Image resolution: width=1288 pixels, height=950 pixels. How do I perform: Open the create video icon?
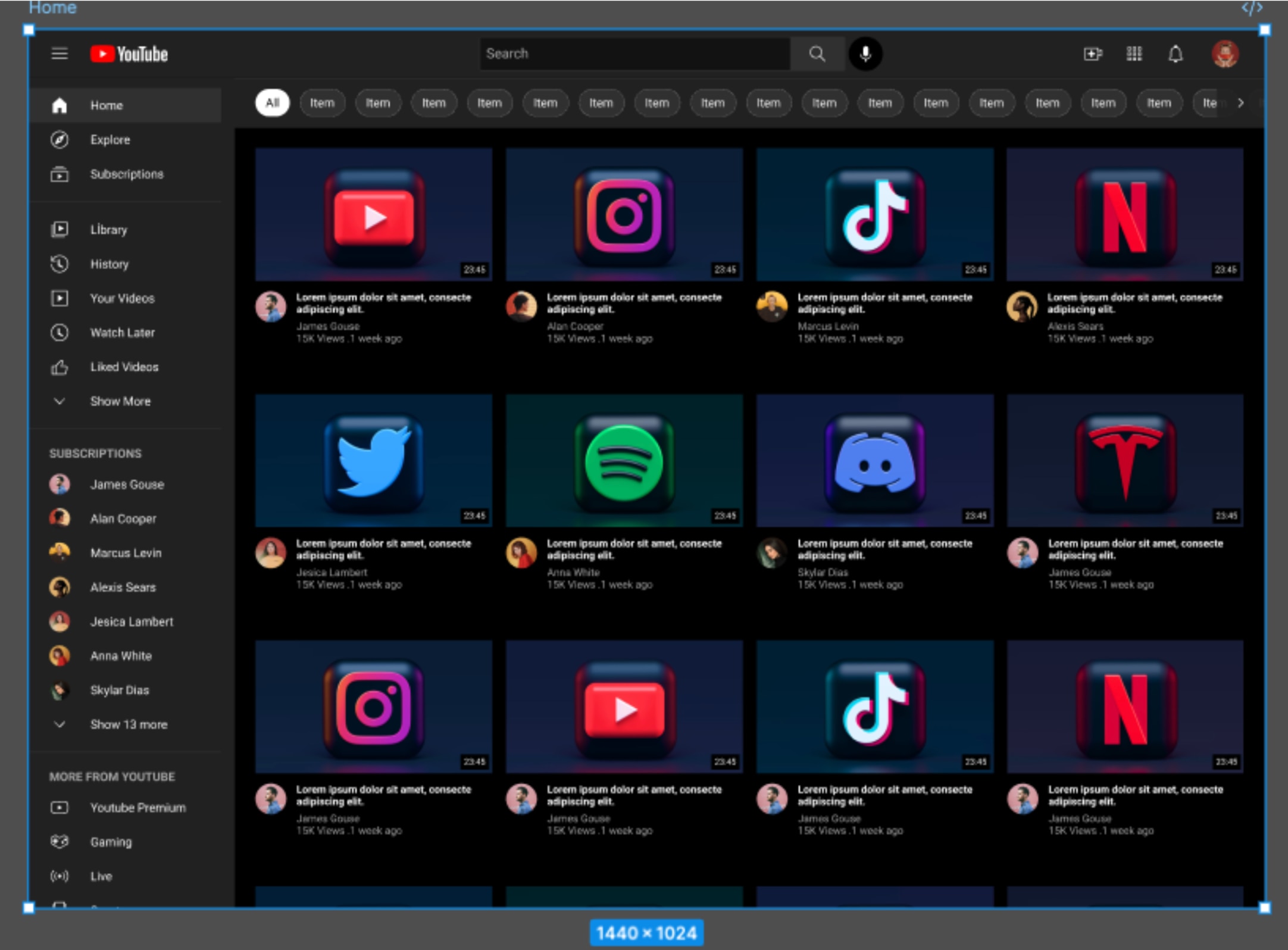1094,54
